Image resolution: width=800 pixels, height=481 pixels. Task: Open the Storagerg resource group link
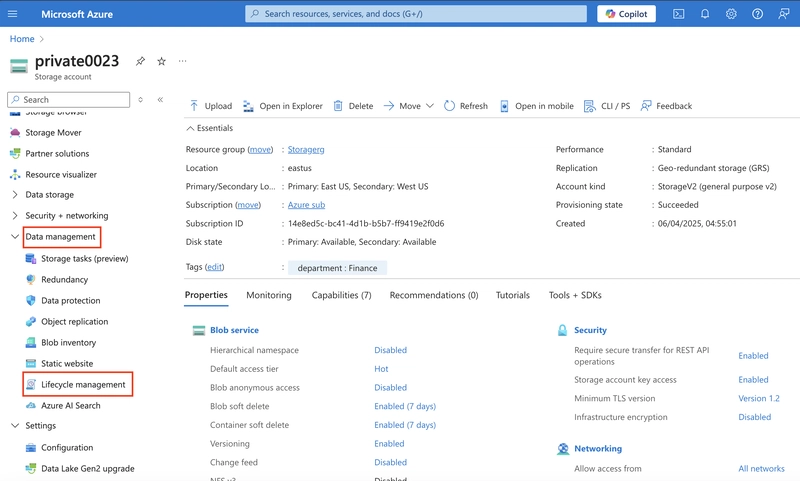pyautogui.click(x=306, y=149)
